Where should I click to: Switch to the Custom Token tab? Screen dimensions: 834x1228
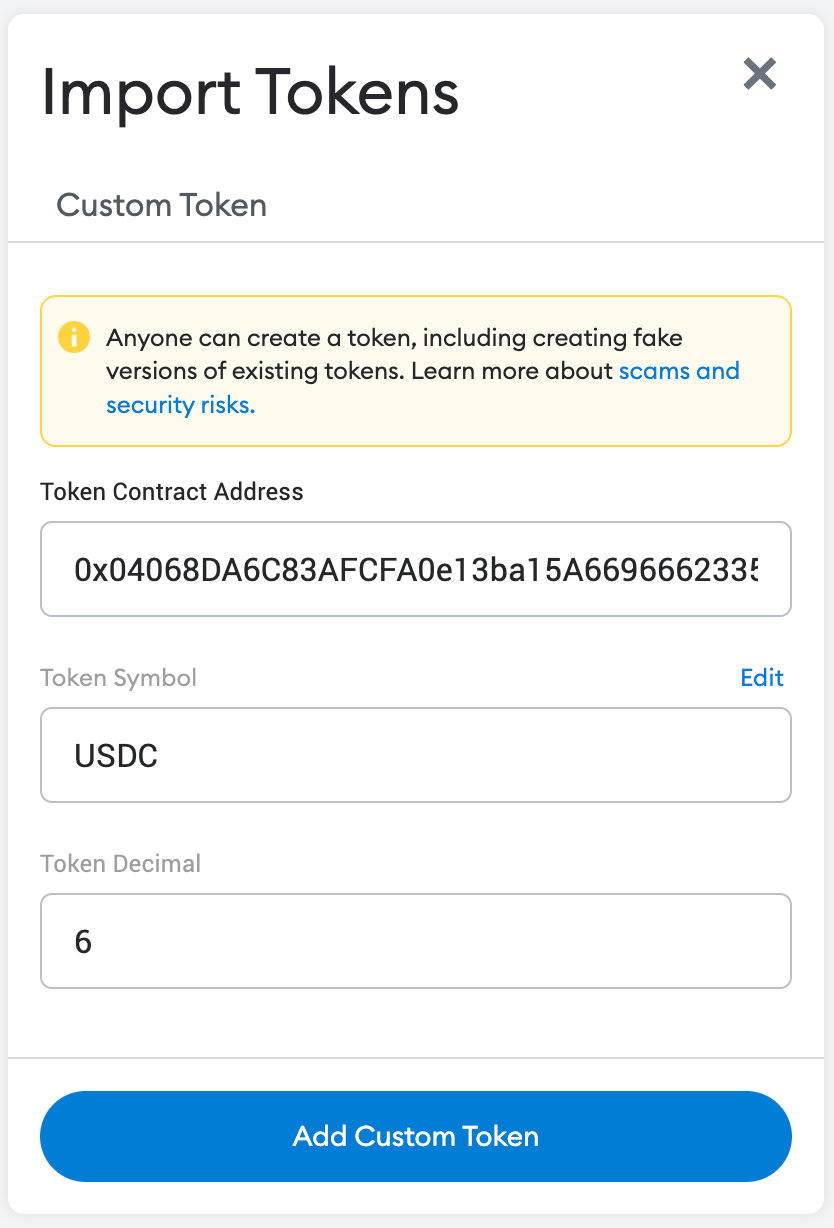161,205
